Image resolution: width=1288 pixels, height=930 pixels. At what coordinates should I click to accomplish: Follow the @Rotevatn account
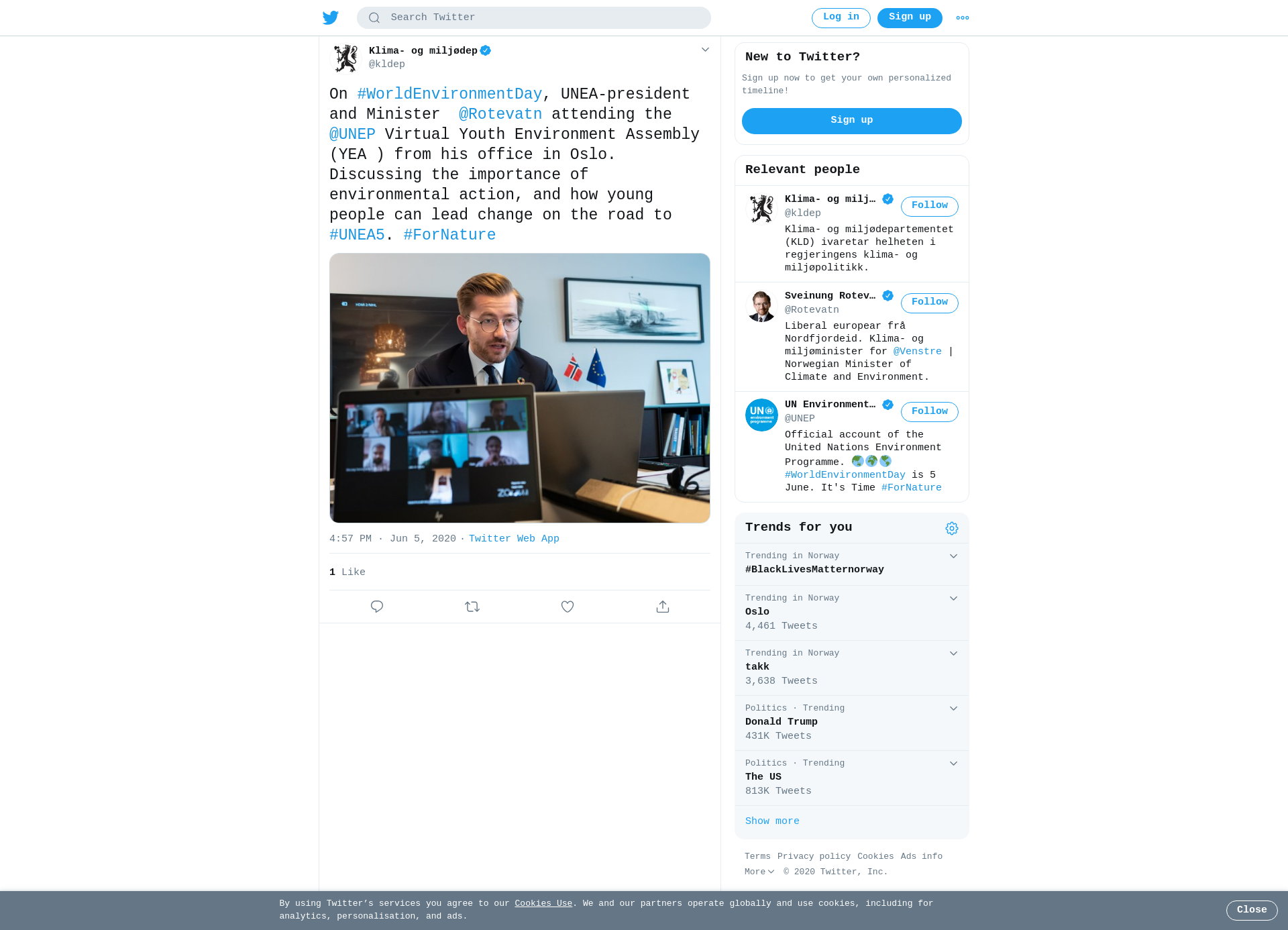pos(930,303)
